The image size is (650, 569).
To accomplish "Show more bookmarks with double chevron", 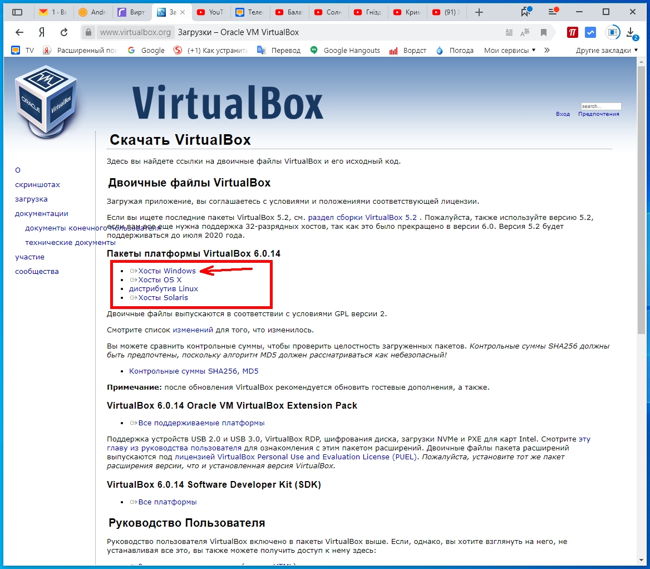I will click(x=547, y=50).
